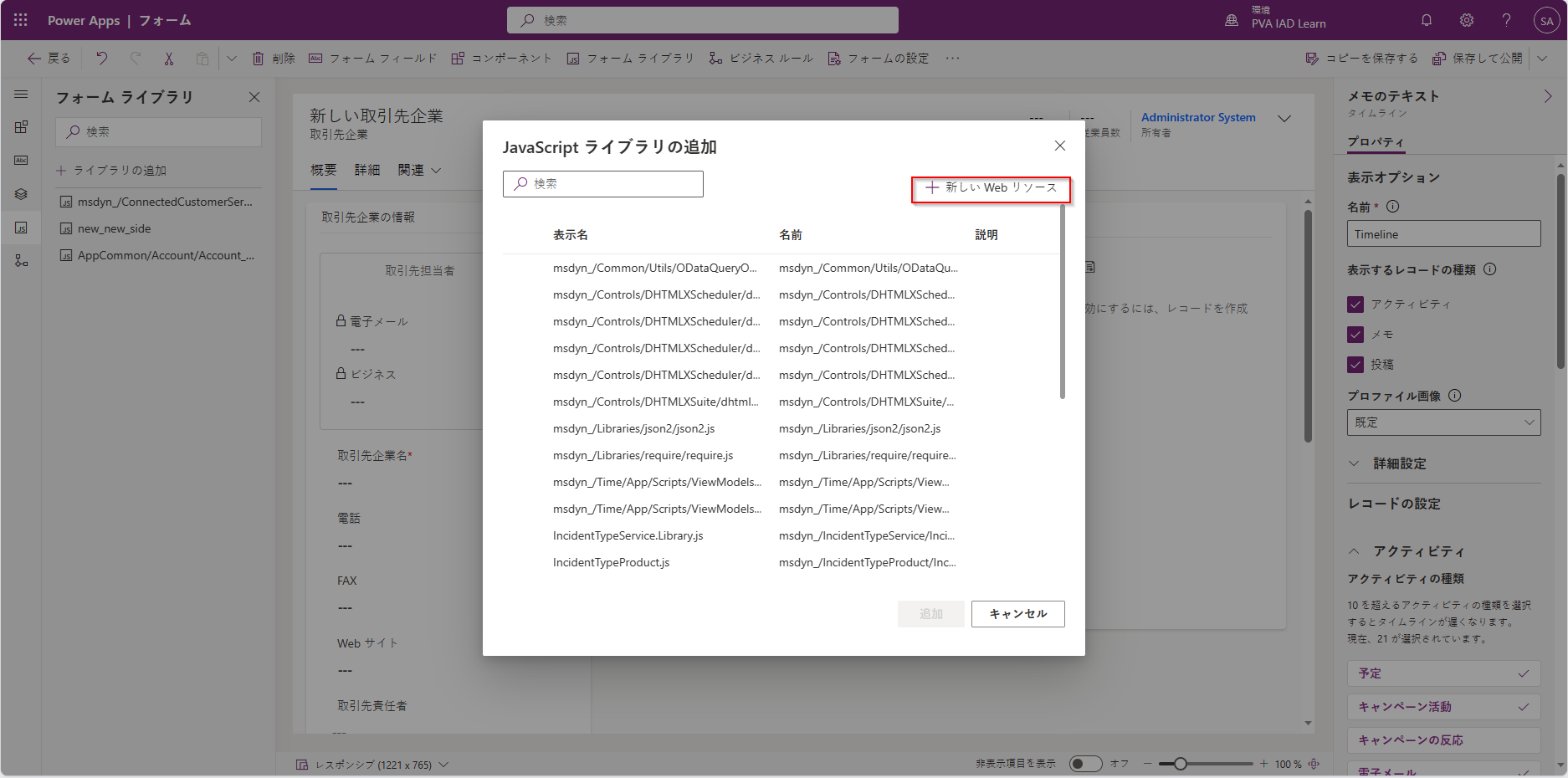Screen dimensions: 1568x778
Task: Open the Administrator System owner link
Action: click(x=1198, y=118)
